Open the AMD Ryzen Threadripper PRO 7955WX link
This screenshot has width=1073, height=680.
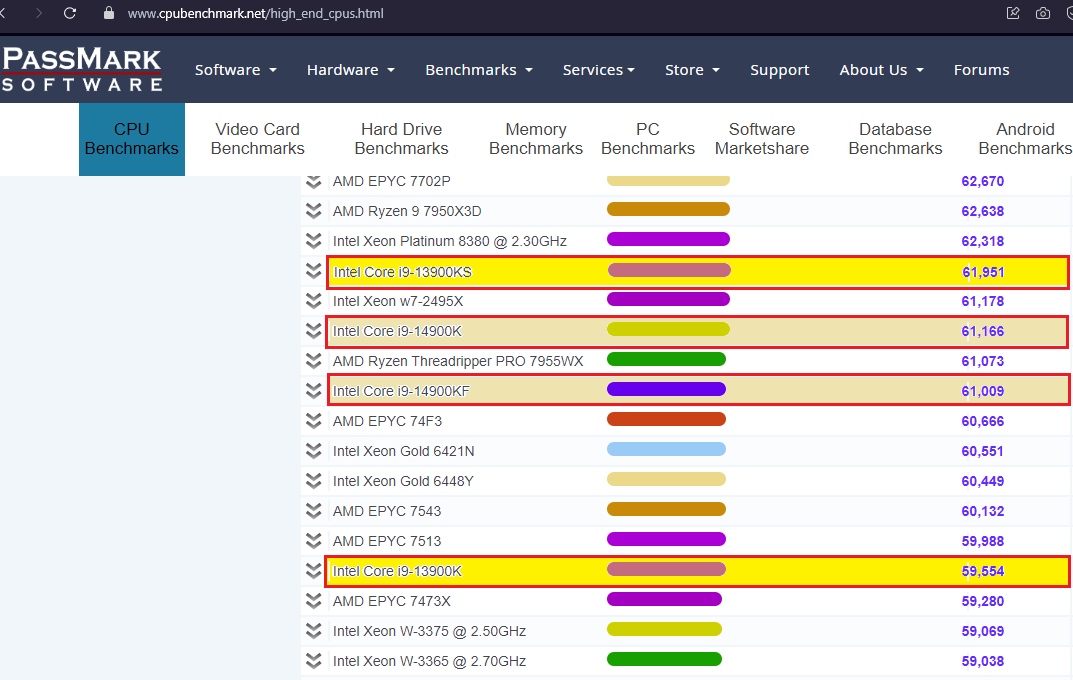pos(458,361)
